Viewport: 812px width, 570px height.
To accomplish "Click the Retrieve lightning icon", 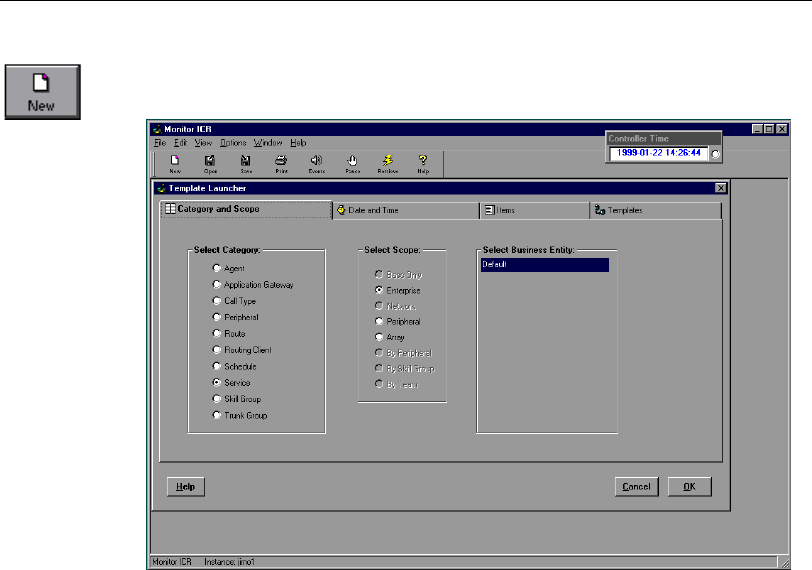I will [387, 164].
